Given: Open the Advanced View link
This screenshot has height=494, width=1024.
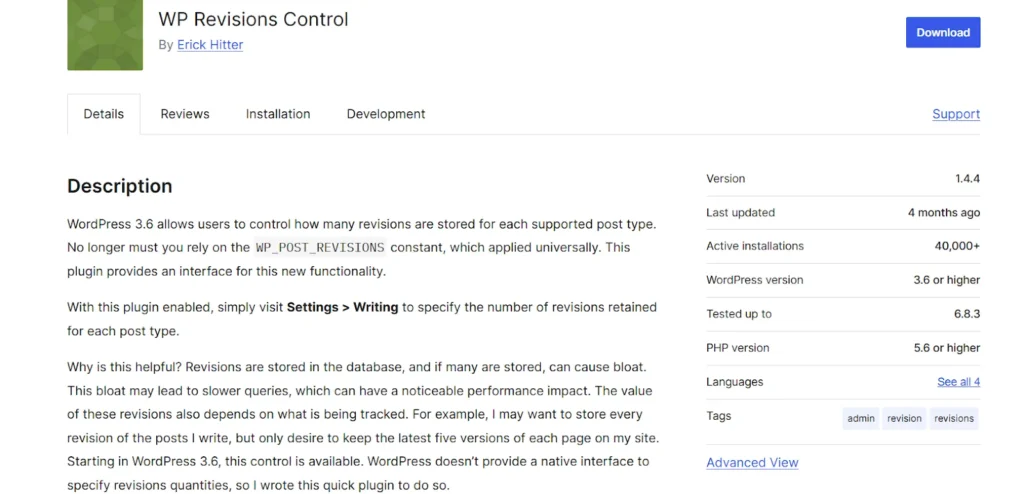Looking at the screenshot, I should tap(752, 463).
